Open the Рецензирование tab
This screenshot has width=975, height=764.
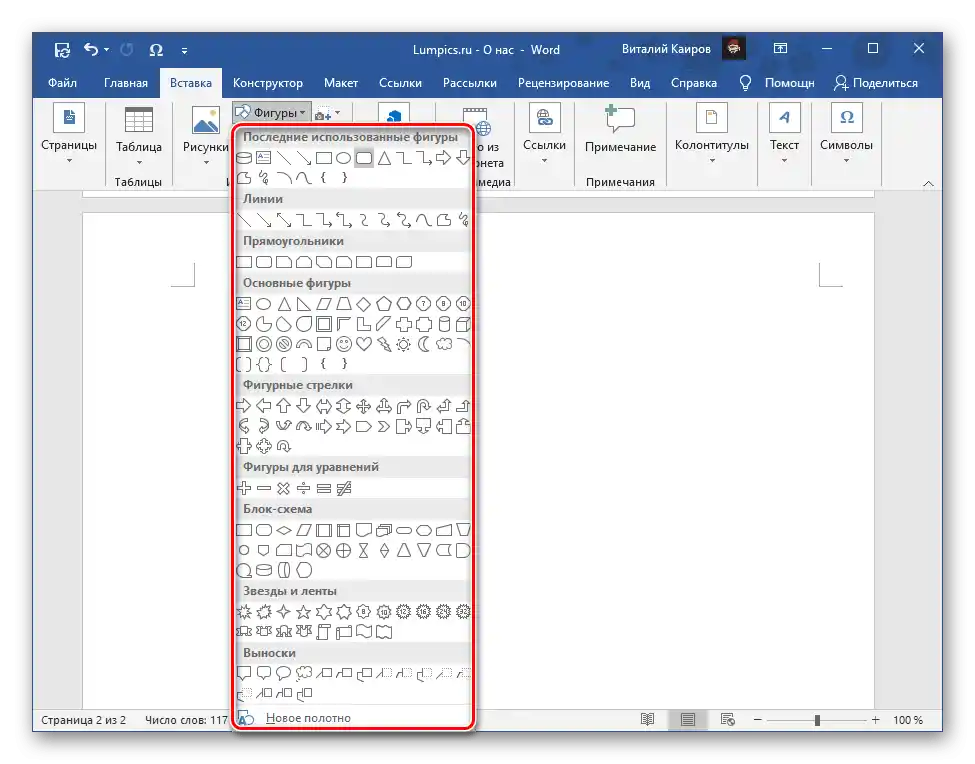pyautogui.click(x=563, y=83)
